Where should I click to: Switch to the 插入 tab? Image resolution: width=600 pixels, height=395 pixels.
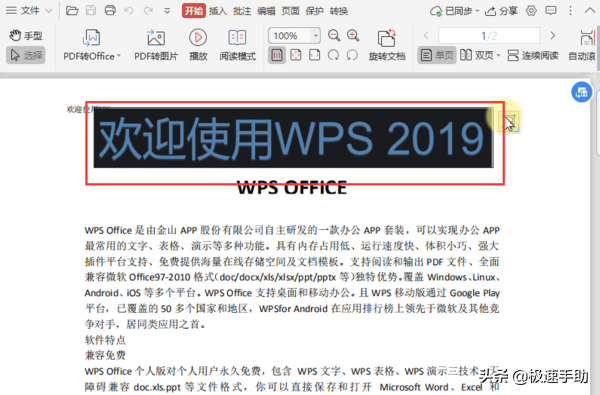pyautogui.click(x=218, y=11)
